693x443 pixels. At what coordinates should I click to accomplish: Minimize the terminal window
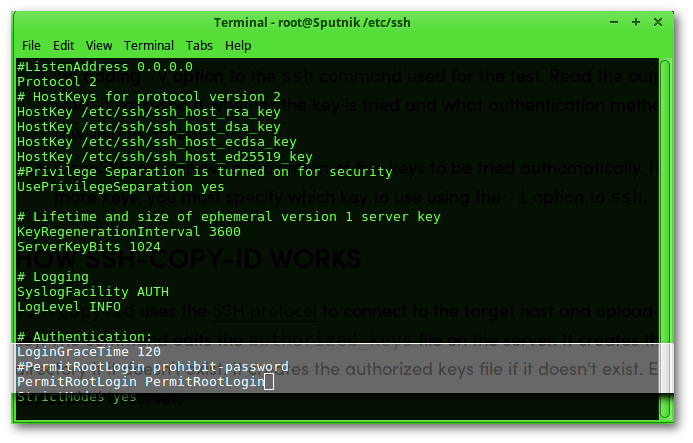(x=614, y=22)
